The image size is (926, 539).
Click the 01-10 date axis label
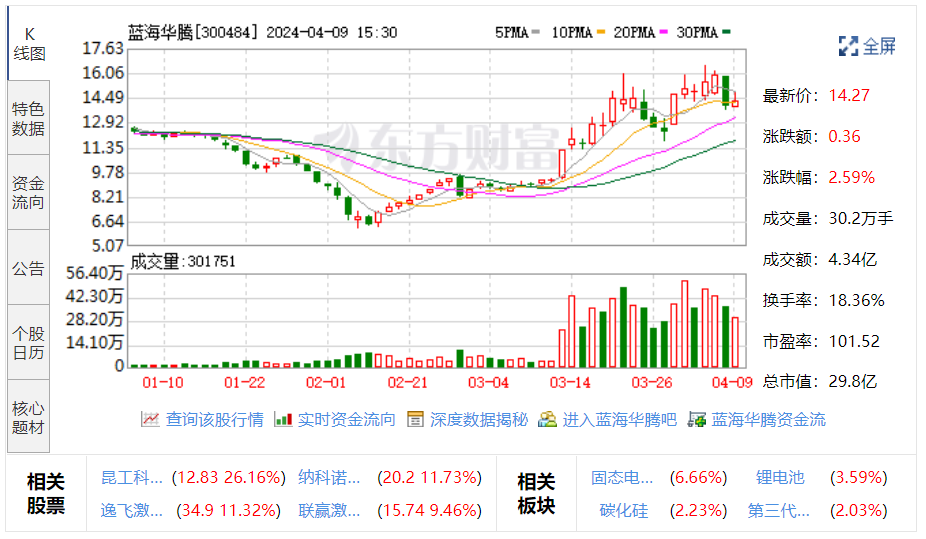click(x=162, y=383)
